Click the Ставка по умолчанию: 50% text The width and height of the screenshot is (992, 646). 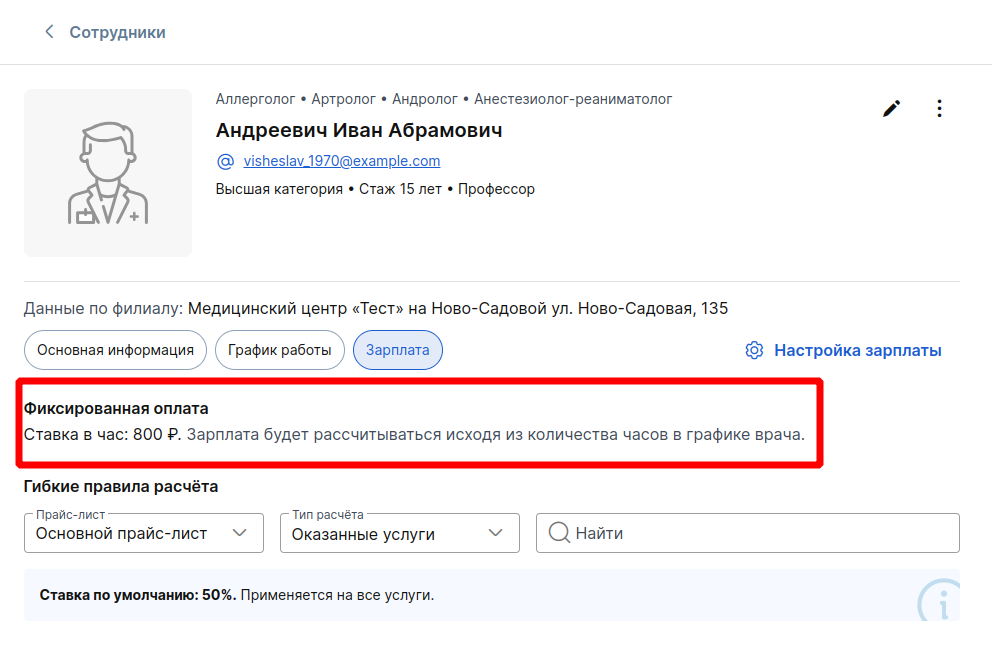137,595
